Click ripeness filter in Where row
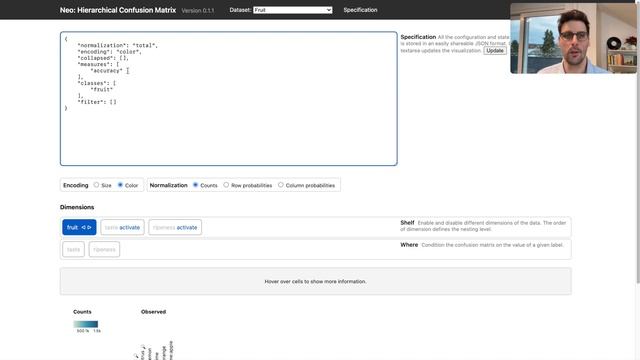 104,249
